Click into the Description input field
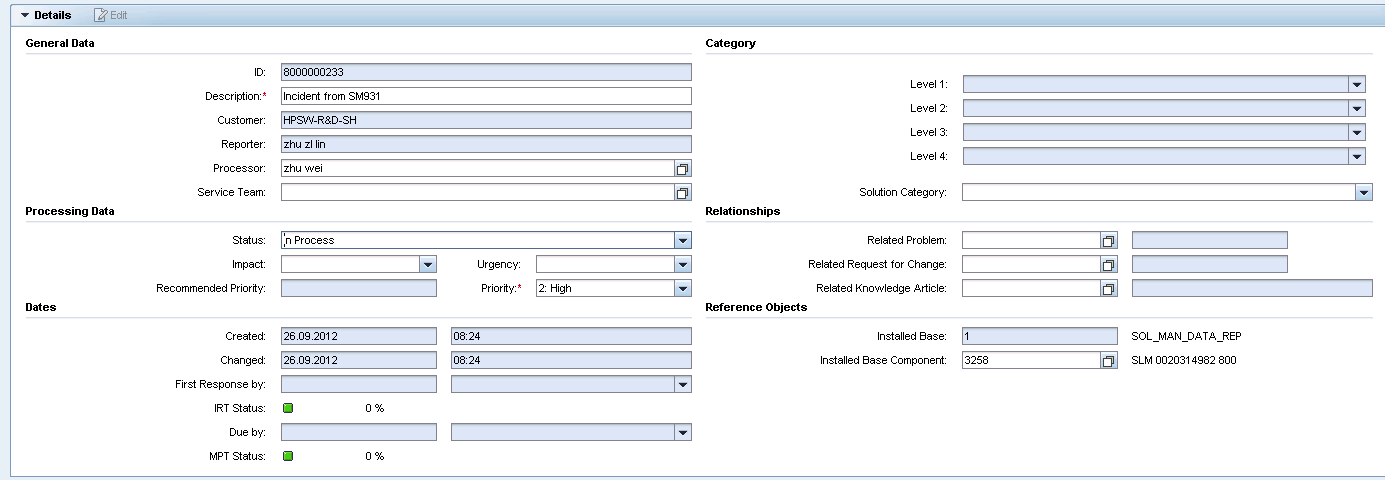1385x480 pixels. pyautogui.click(x=486, y=96)
